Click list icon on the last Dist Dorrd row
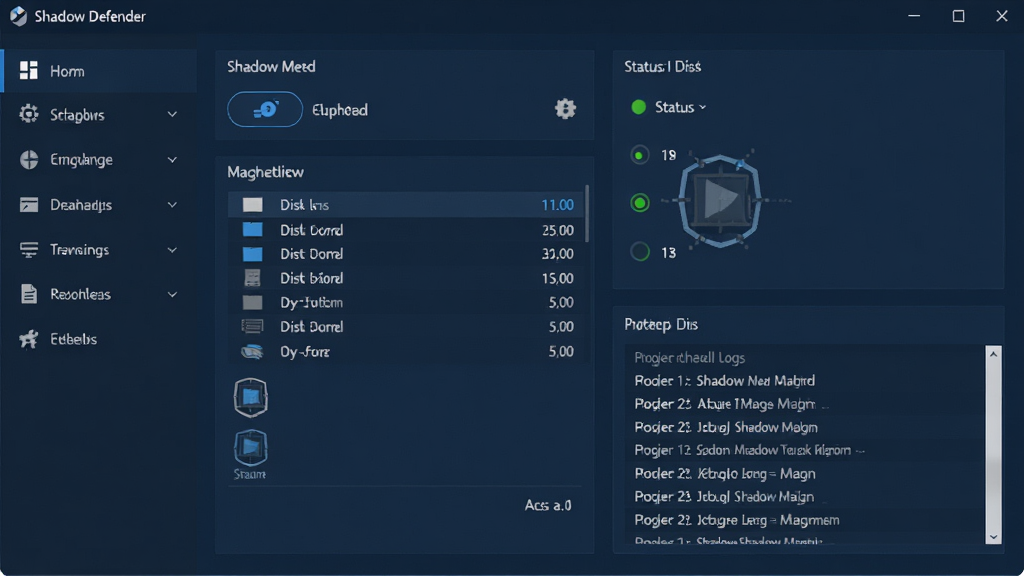 [x=252, y=326]
